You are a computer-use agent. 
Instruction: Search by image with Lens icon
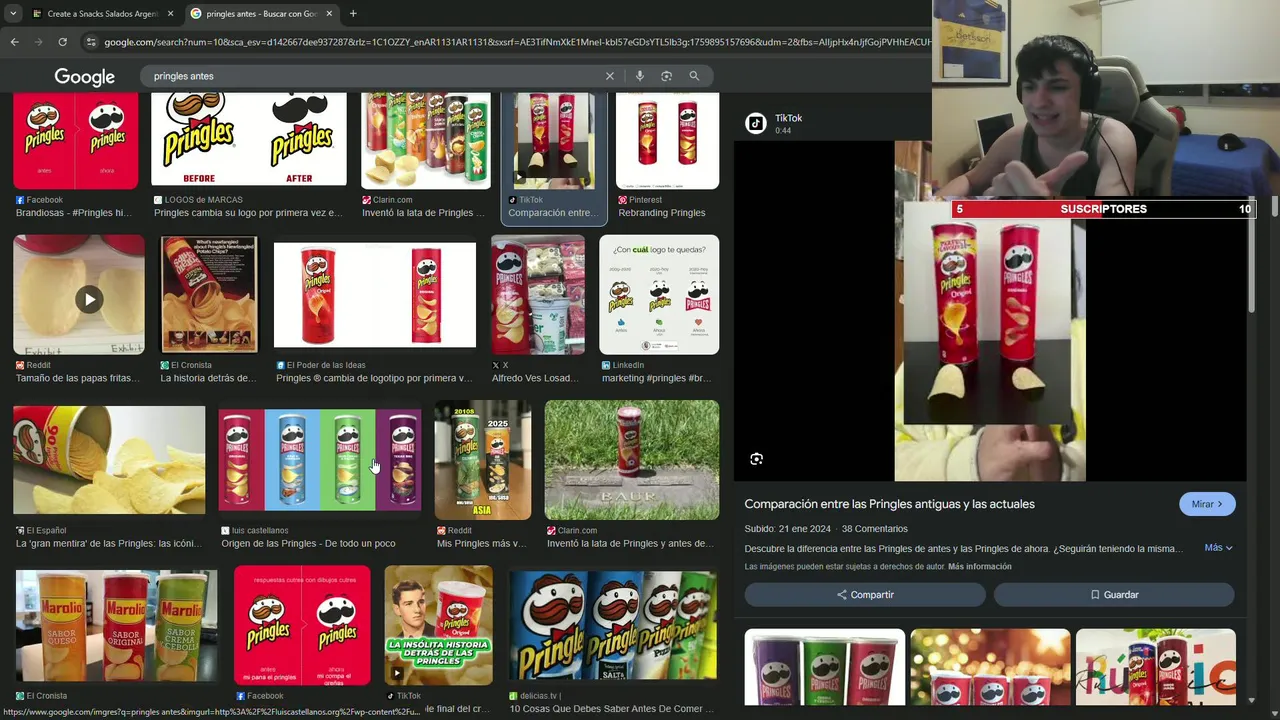[x=666, y=76]
